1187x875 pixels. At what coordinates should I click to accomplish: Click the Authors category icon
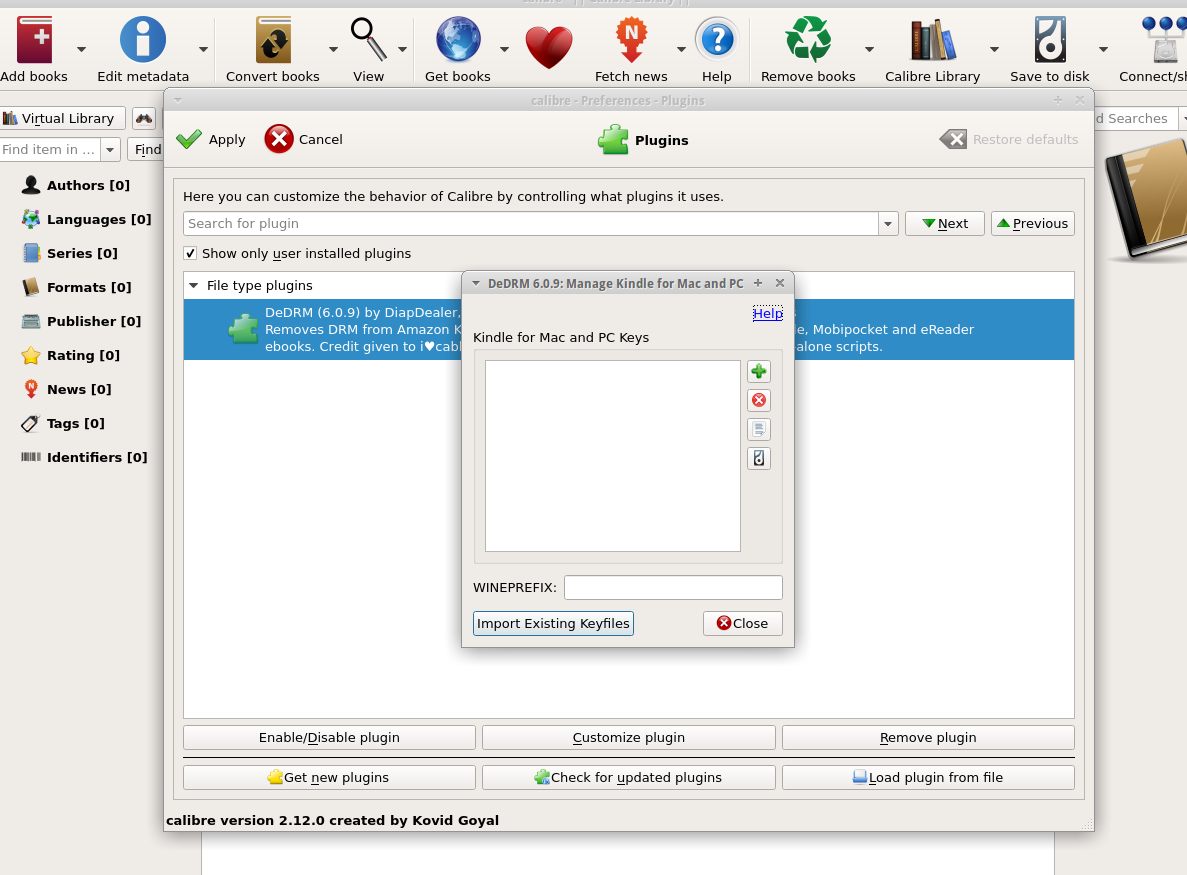click(x=31, y=185)
